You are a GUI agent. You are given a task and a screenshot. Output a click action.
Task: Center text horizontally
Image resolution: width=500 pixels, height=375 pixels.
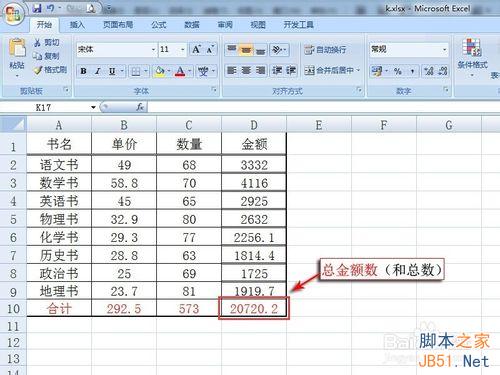click(x=246, y=70)
